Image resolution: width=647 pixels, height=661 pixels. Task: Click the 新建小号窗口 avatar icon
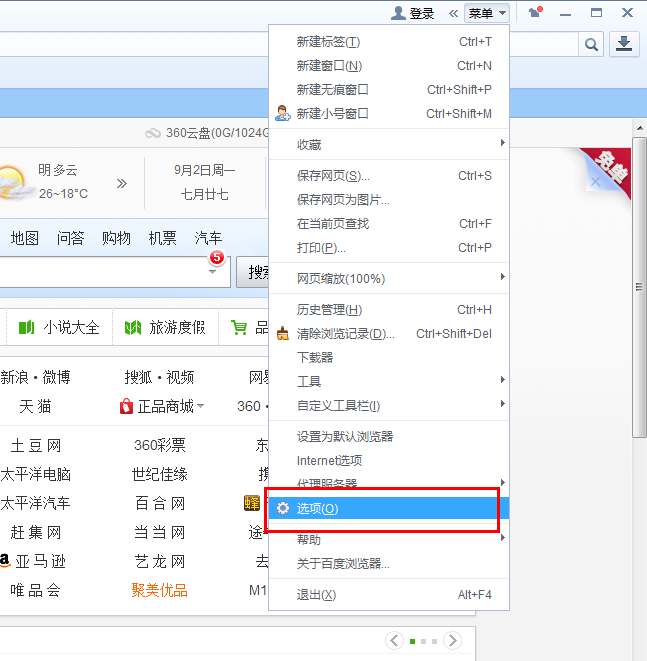point(283,114)
